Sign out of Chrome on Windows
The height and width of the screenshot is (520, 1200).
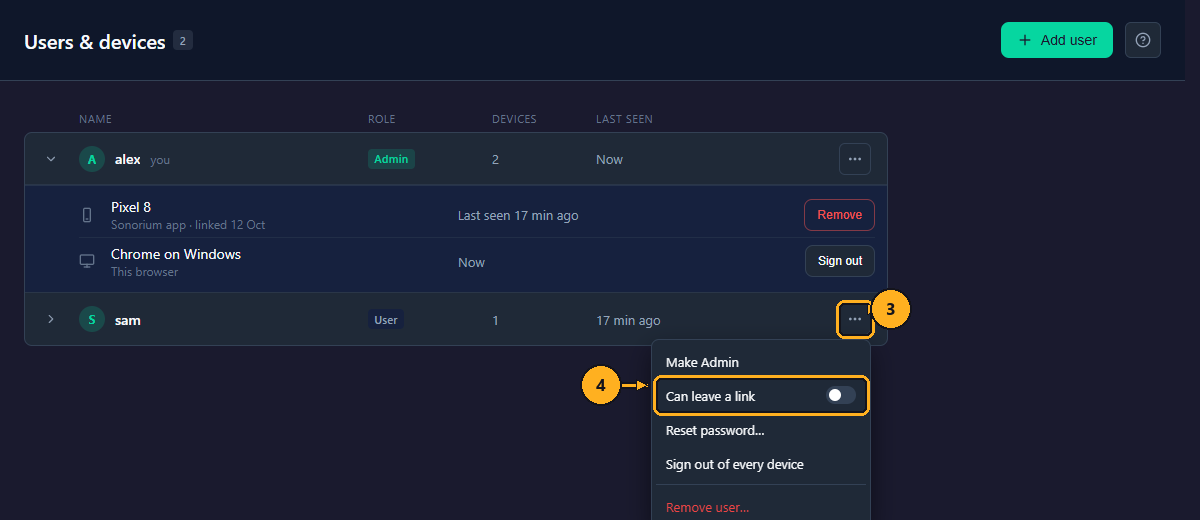840,261
